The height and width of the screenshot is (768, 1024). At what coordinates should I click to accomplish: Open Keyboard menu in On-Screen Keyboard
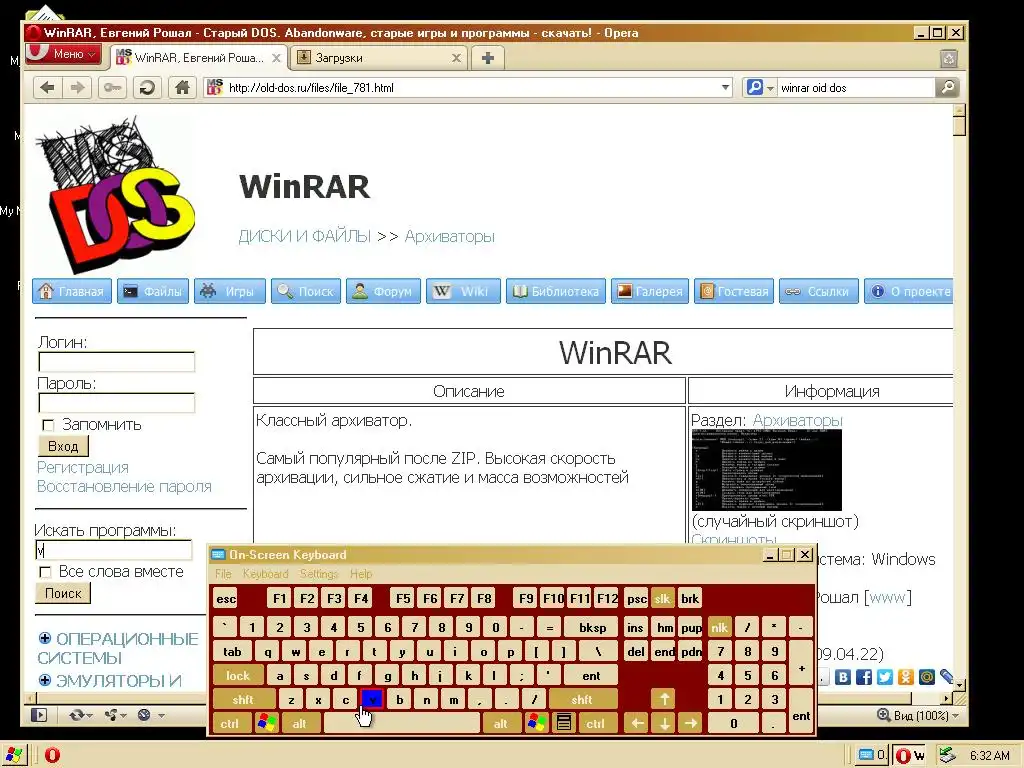click(x=265, y=574)
